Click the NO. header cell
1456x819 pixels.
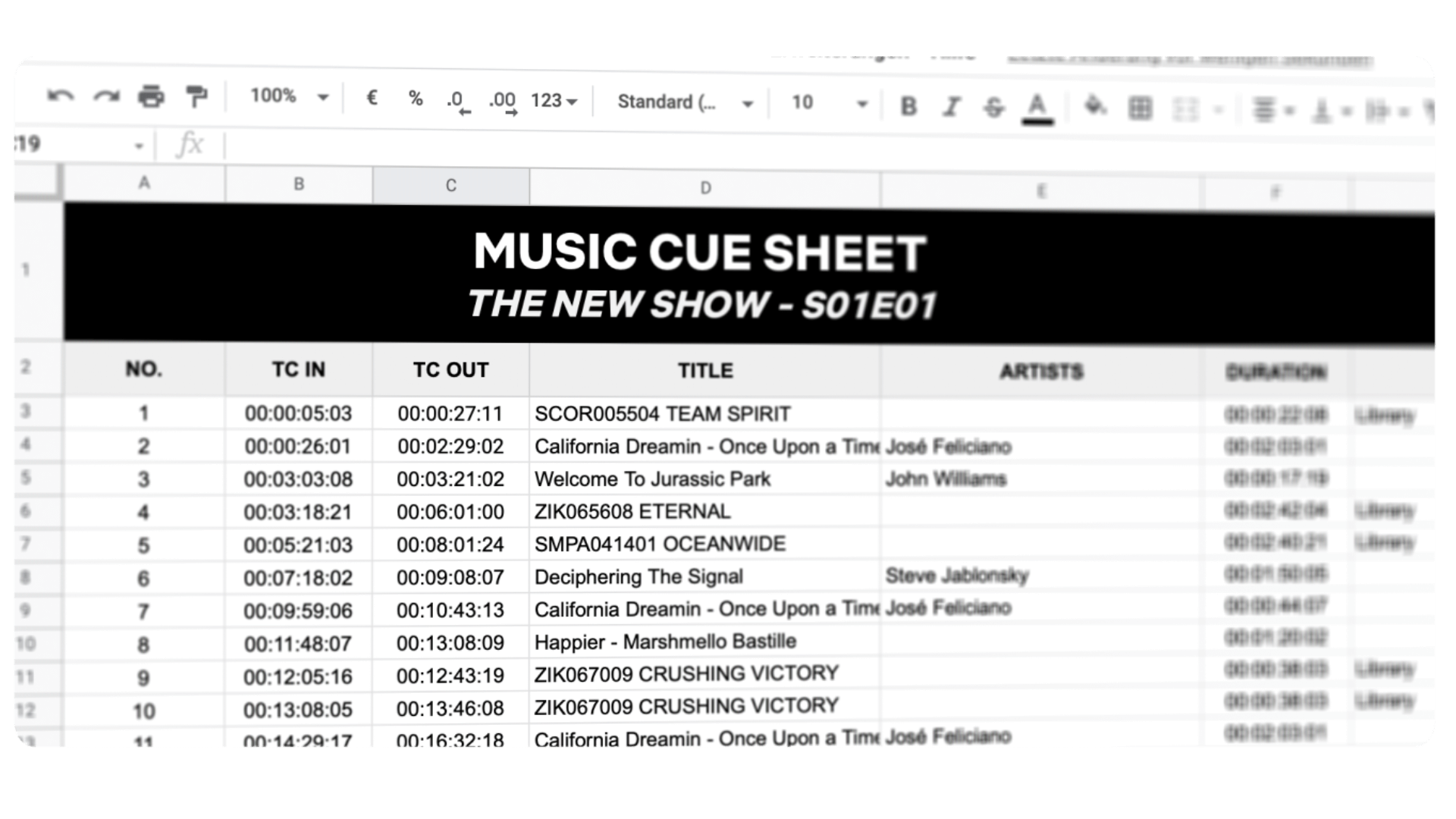click(144, 369)
